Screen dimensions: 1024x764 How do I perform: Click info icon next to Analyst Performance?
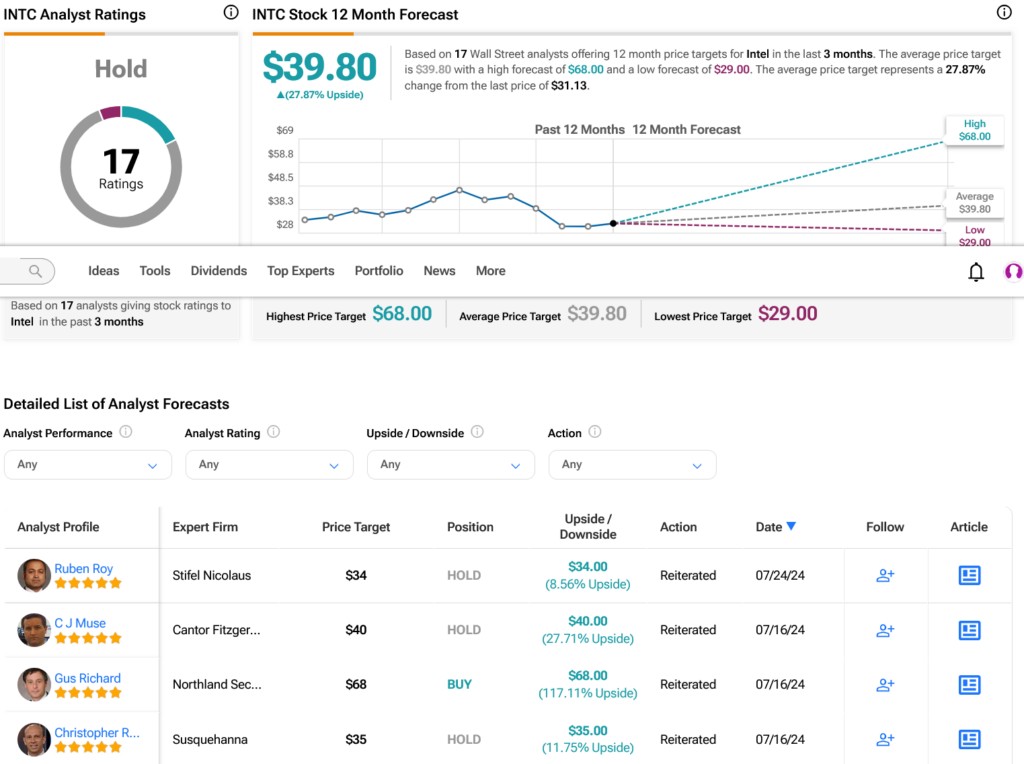(126, 432)
